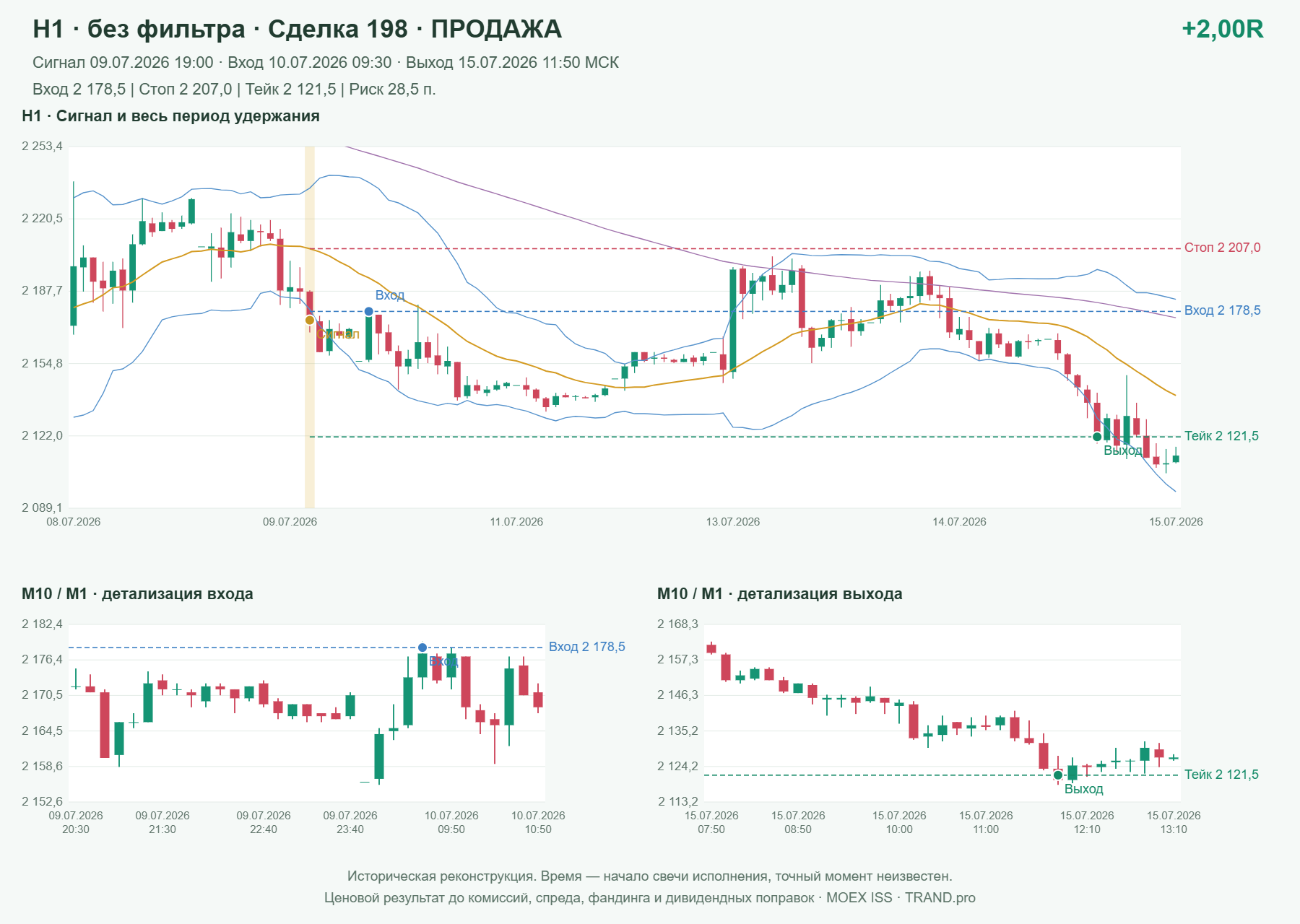Click the '2 089,1' price axis label
Viewport: 1300px width, 924px height.
pos(42,508)
